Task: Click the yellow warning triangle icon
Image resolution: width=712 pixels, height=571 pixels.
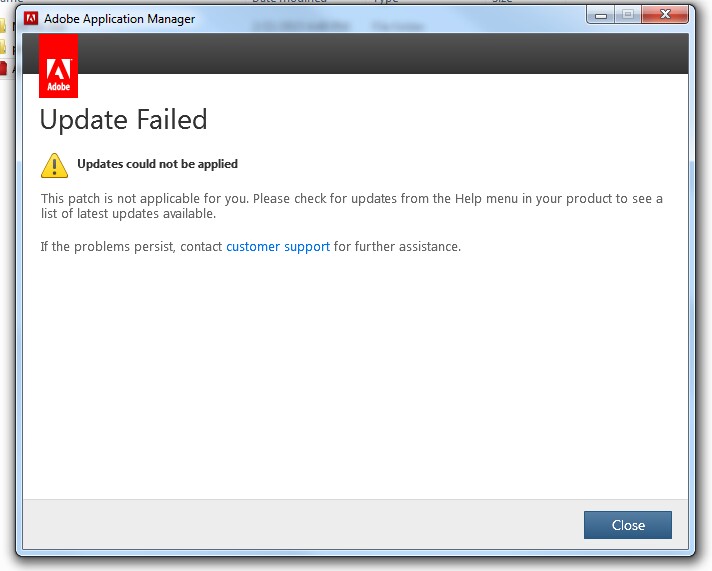Action: click(54, 165)
